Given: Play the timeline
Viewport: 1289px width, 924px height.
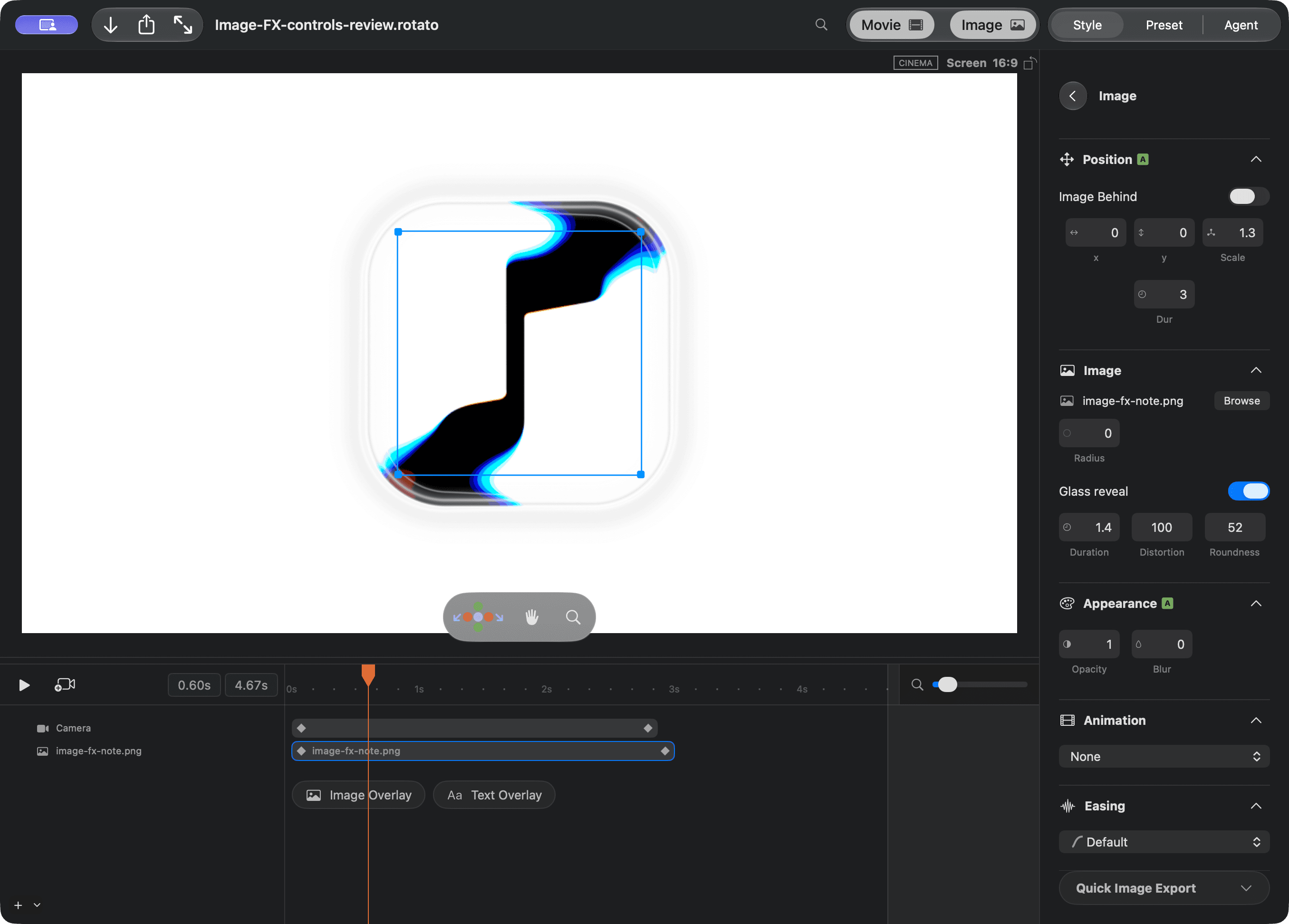Looking at the screenshot, I should (24, 685).
